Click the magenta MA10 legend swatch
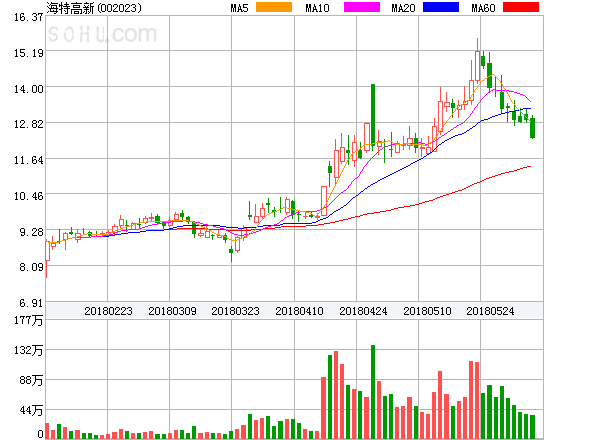The image size is (600, 440). pos(353,8)
